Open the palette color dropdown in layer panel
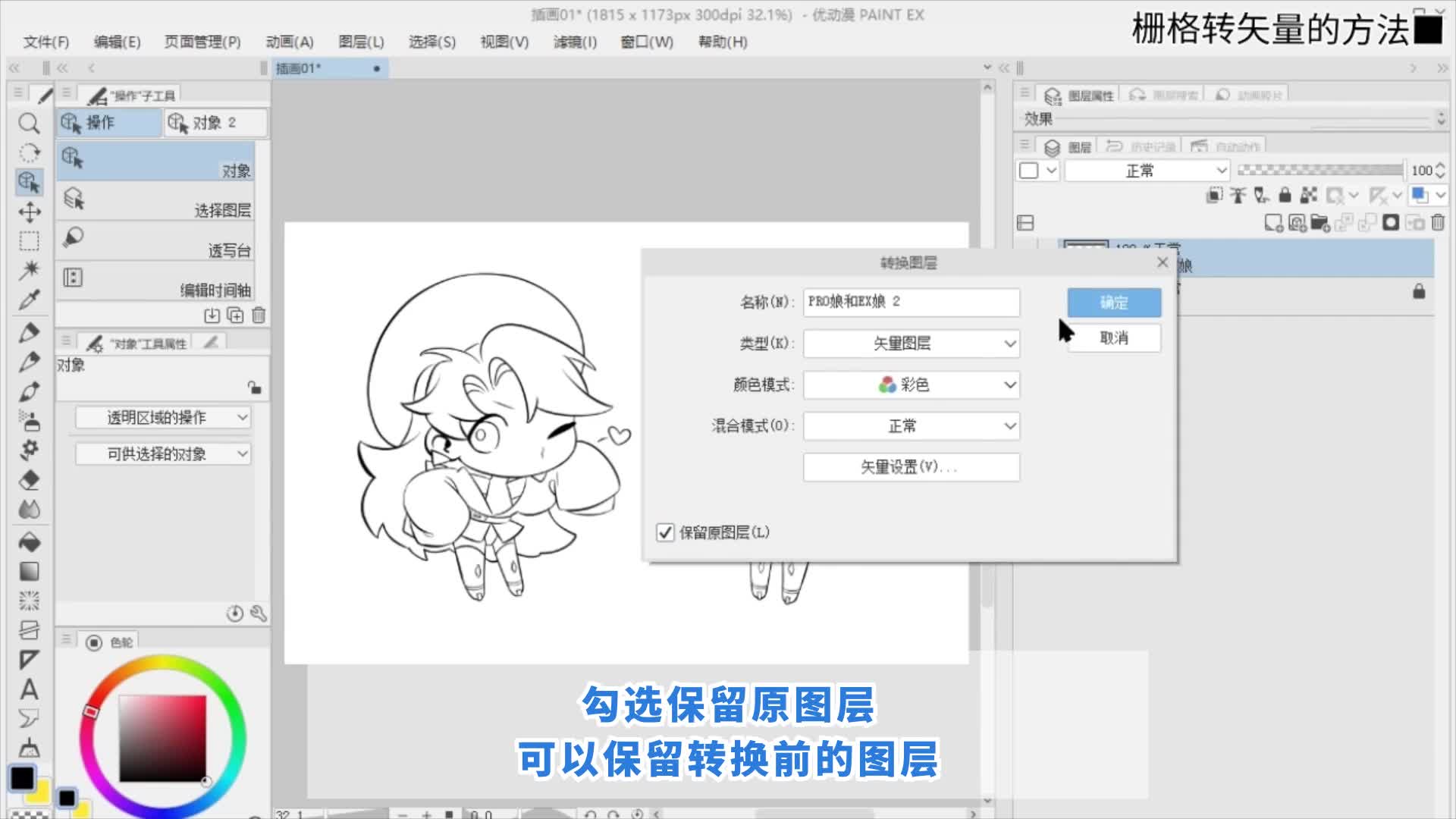This screenshot has width=1456, height=819. pyautogui.click(x=1038, y=171)
